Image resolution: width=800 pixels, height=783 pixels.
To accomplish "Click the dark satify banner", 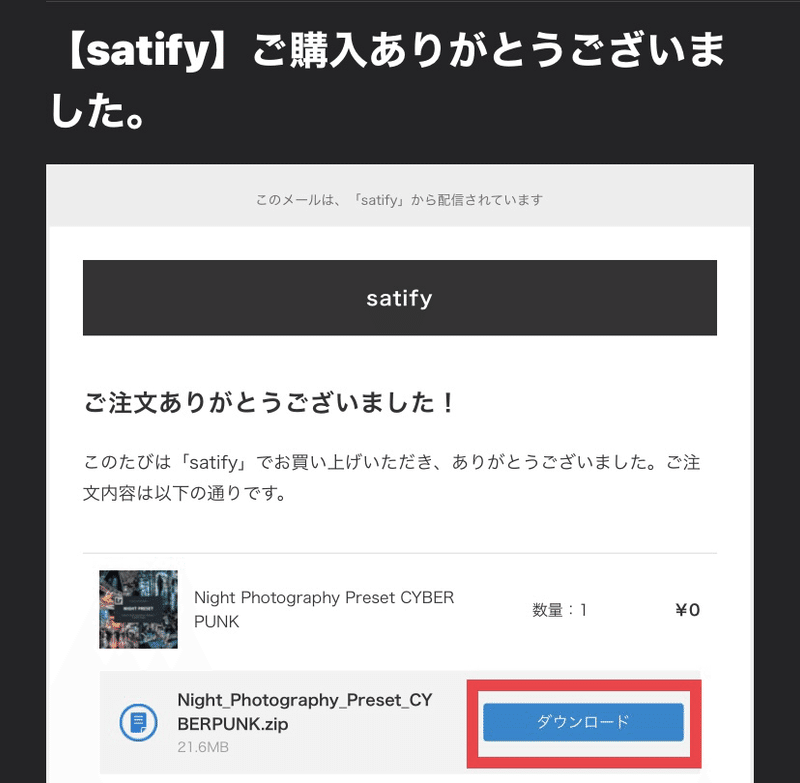I will [399, 298].
